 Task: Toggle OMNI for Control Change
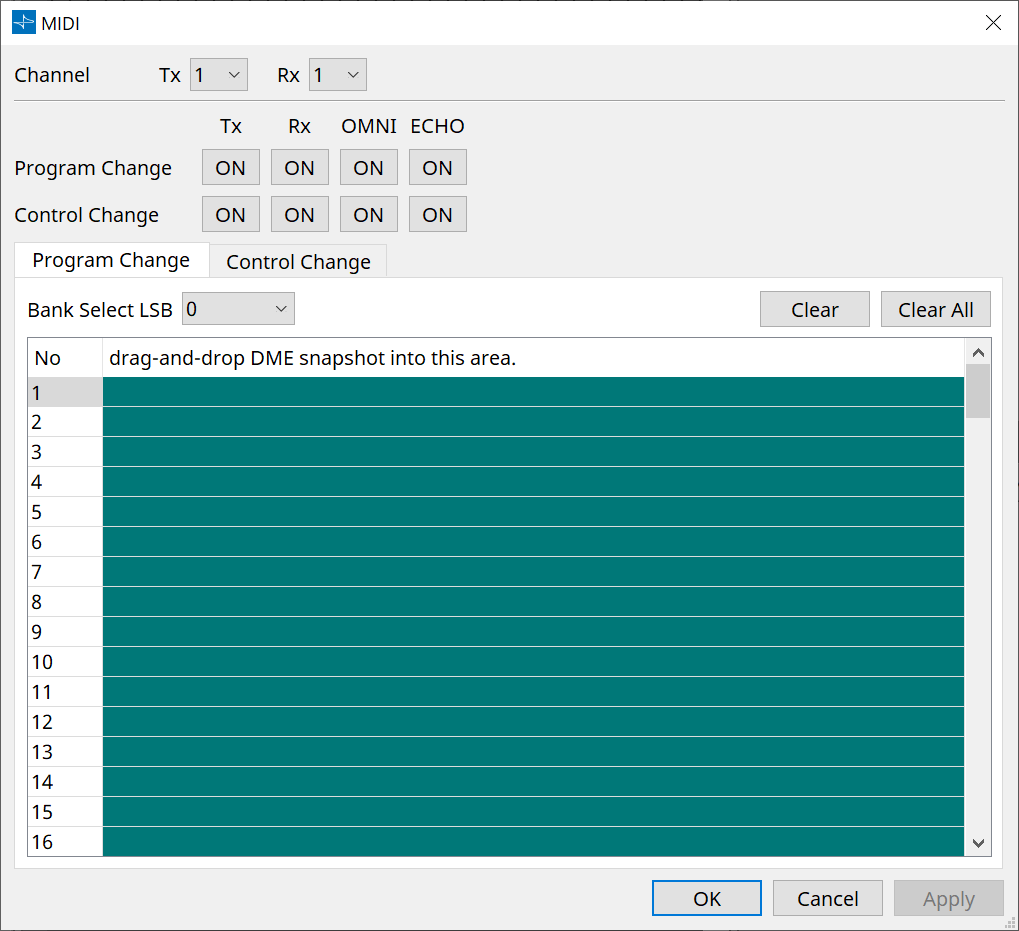(x=368, y=214)
